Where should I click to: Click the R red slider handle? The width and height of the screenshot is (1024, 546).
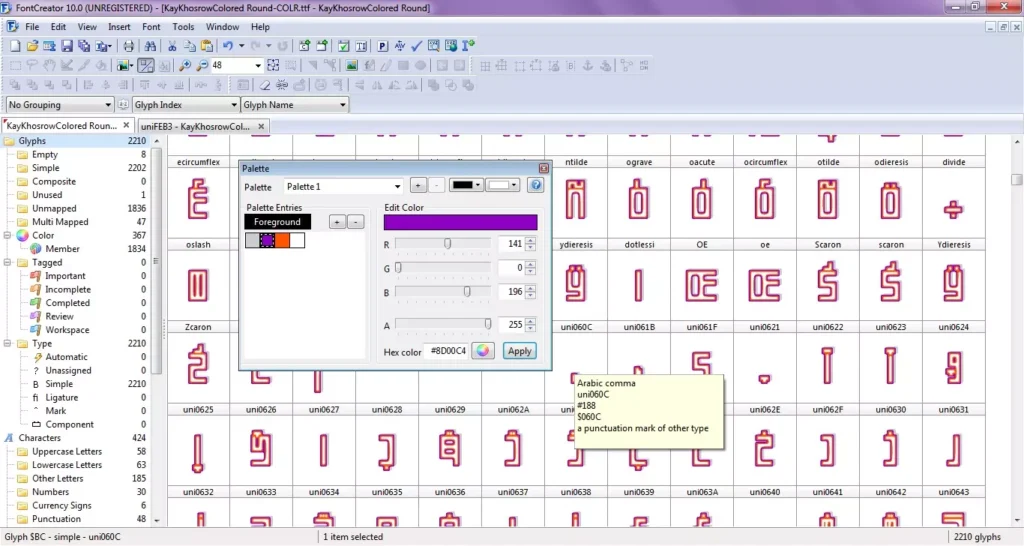pyautogui.click(x=447, y=244)
